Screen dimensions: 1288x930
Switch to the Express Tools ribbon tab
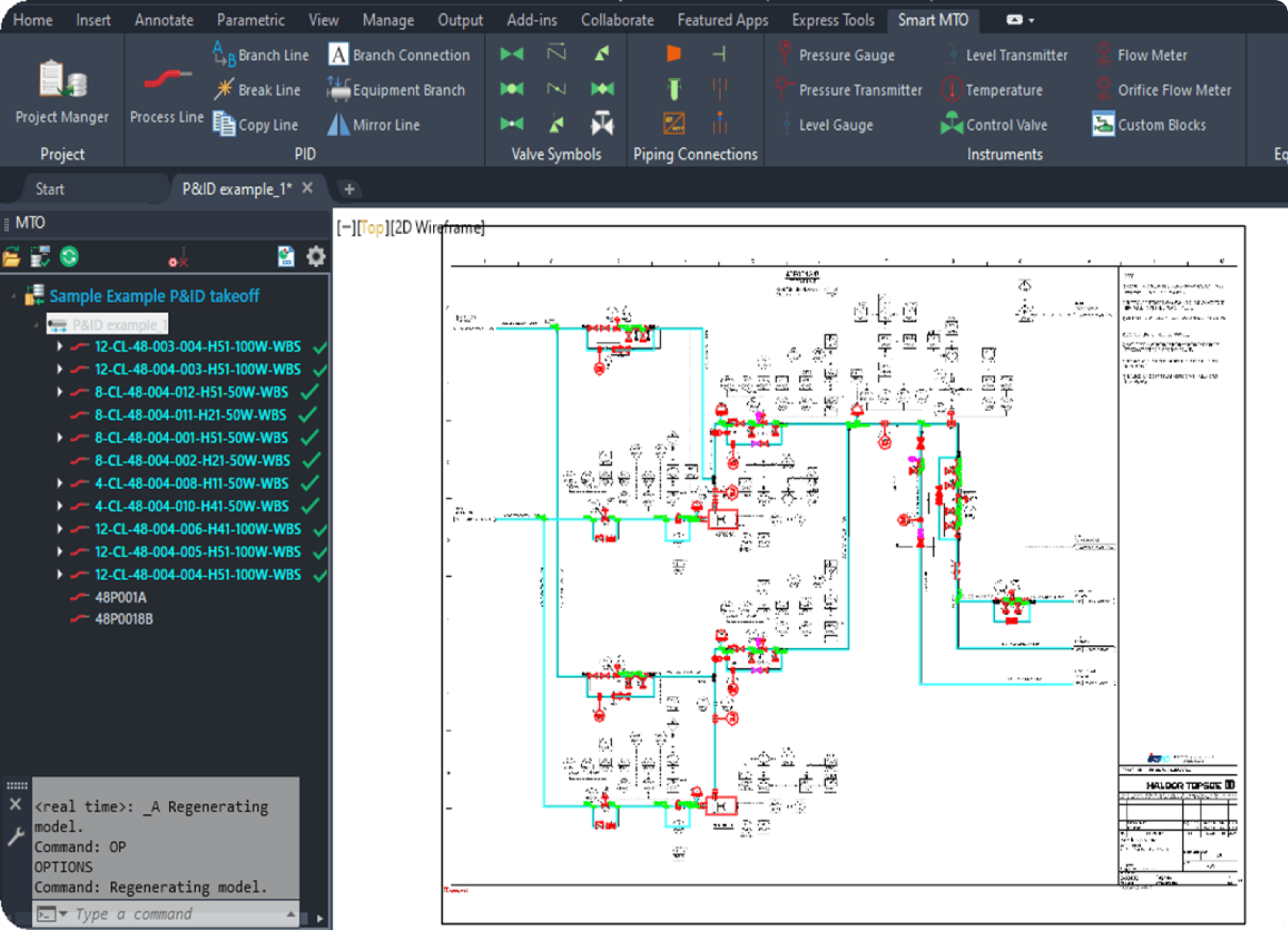(x=832, y=20)
